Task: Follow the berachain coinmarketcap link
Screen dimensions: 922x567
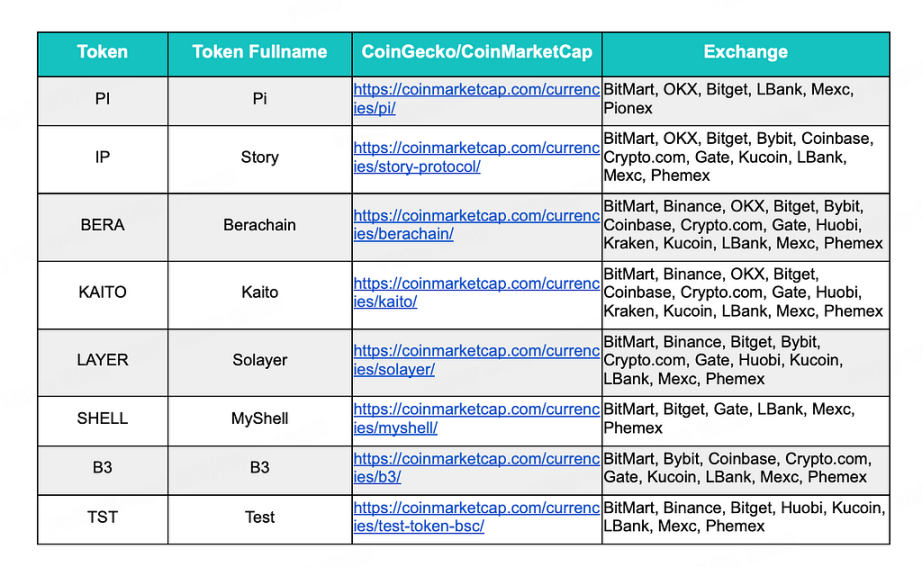Action: (x=476, y=225)
